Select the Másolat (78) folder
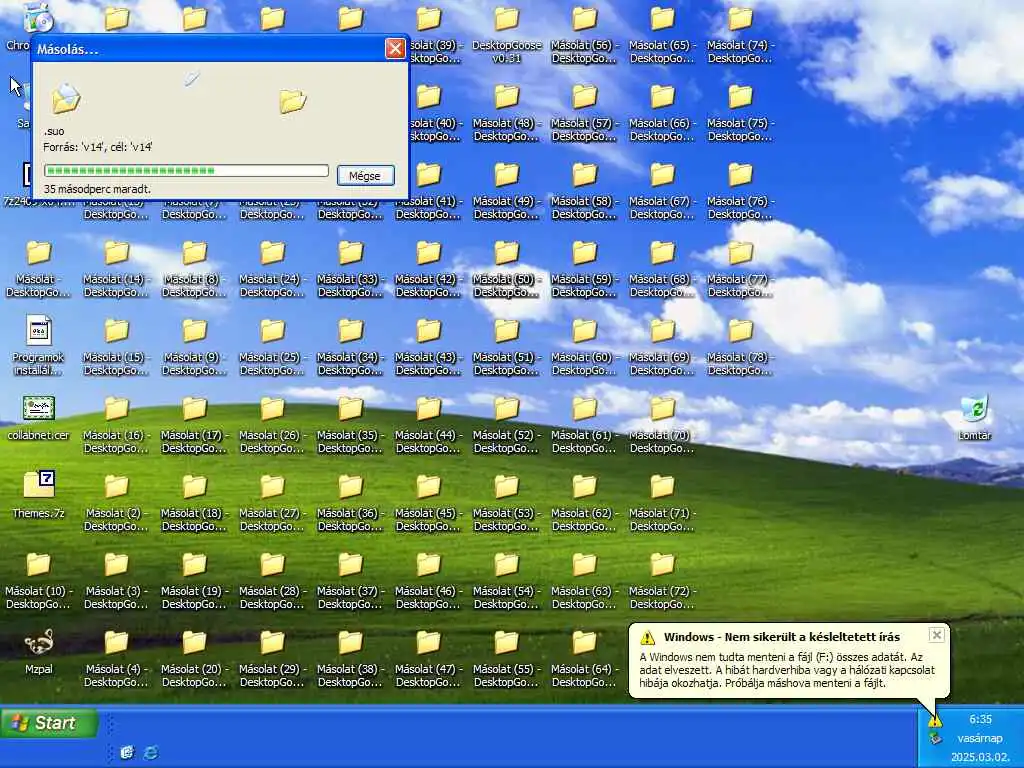The height and width of the screenshot is (768, 1024). (x=741, y=346)
